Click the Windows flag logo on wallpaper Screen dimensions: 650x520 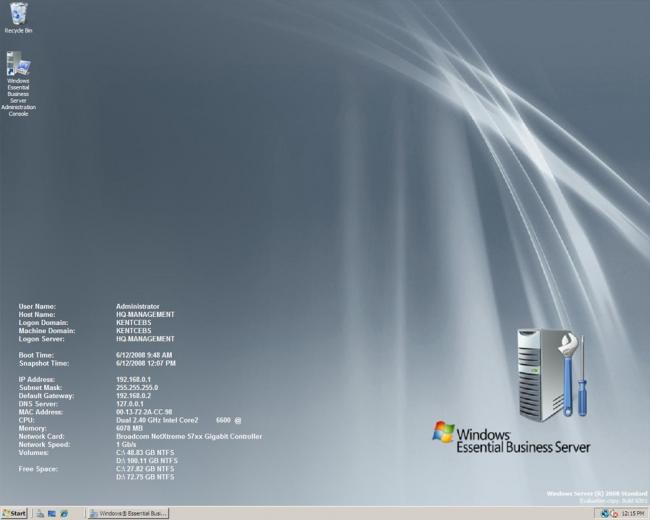pyautogui.click(x=444, y=433)
